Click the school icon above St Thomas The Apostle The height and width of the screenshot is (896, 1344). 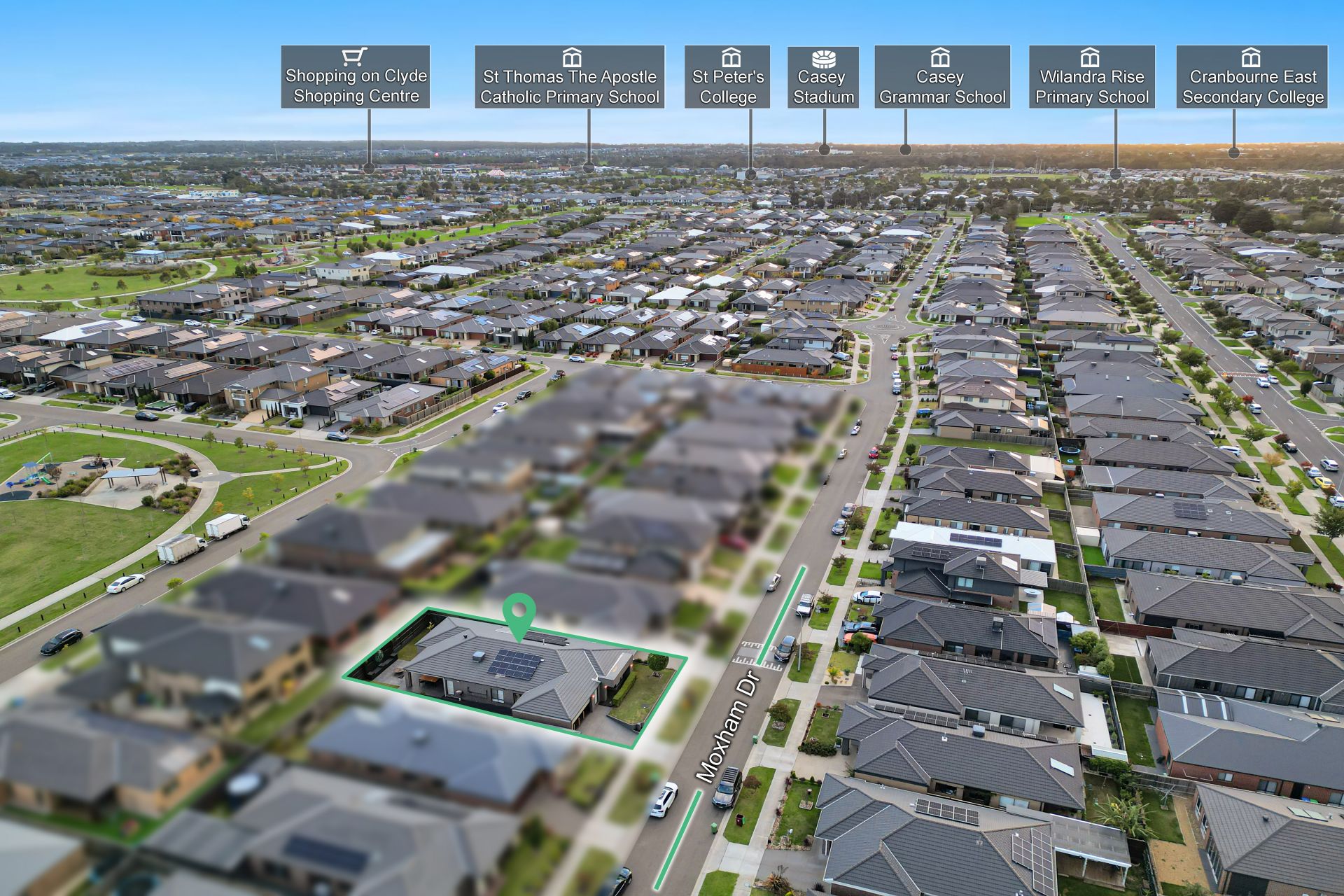click(x=572, y=57)
